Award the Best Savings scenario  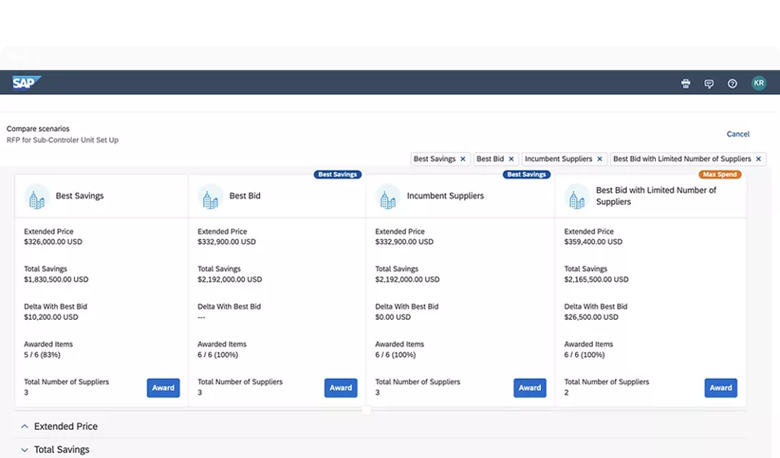tap(163, 388)
